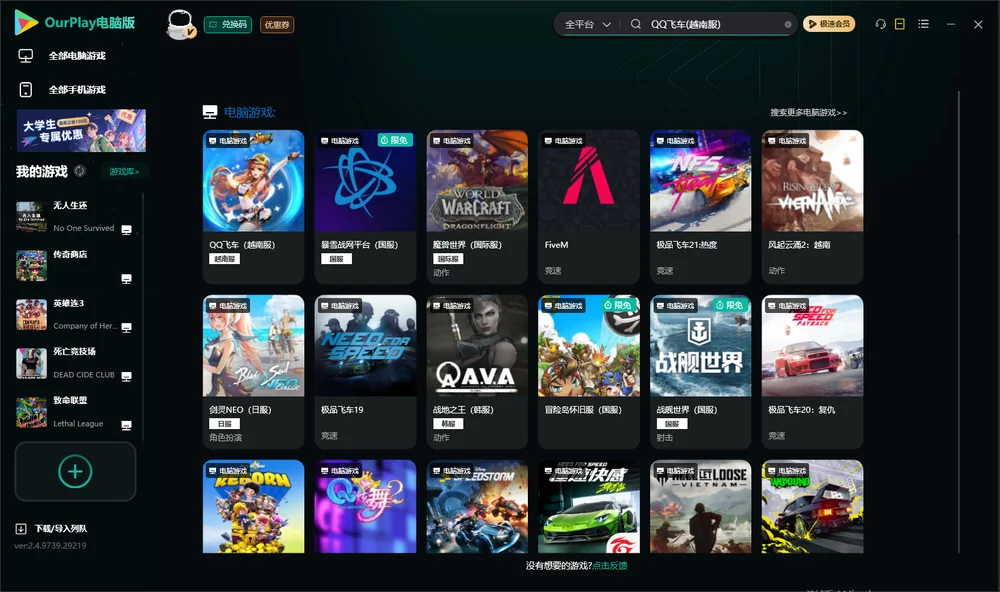Click 点击反馈 feedback link
Image resolution: width=1000 pixels, height=592 pixels.
610,566
